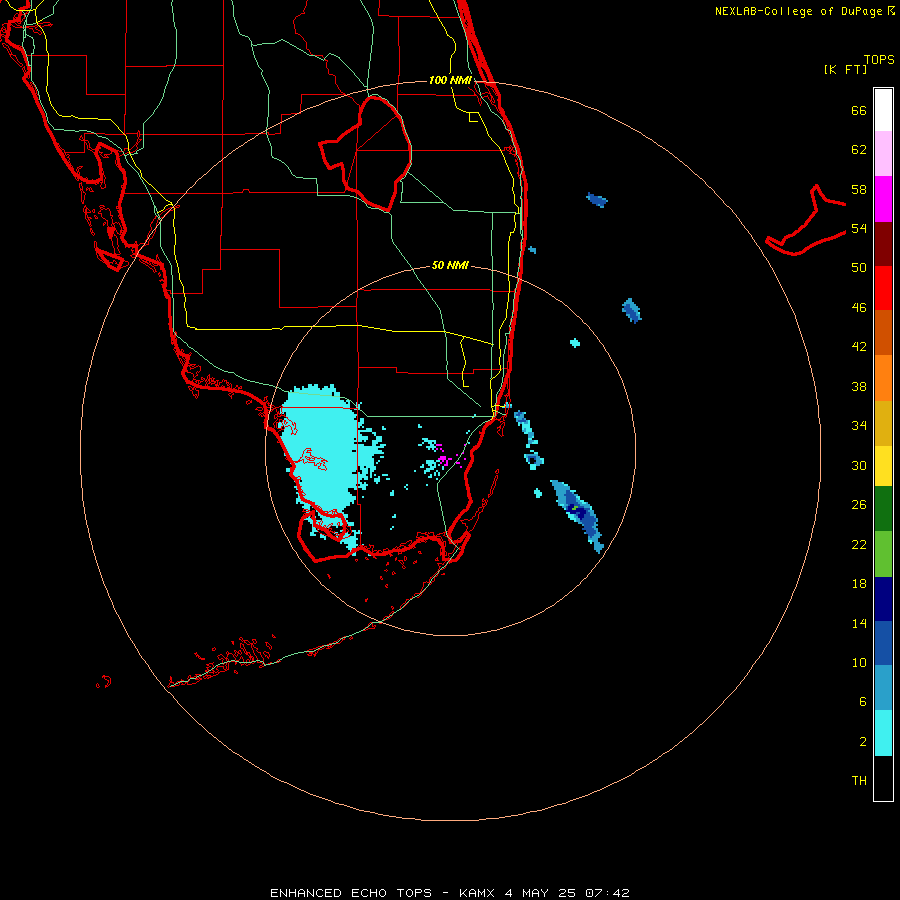Click the 62 value on the scale

click(x=859, y=150)
